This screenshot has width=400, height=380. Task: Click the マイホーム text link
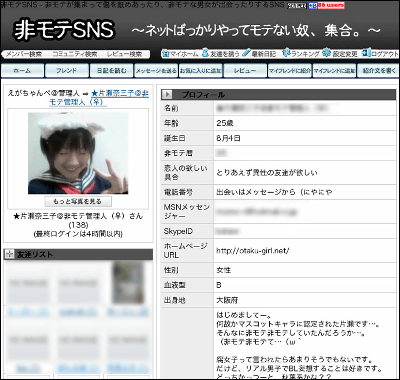coord(184,54)
